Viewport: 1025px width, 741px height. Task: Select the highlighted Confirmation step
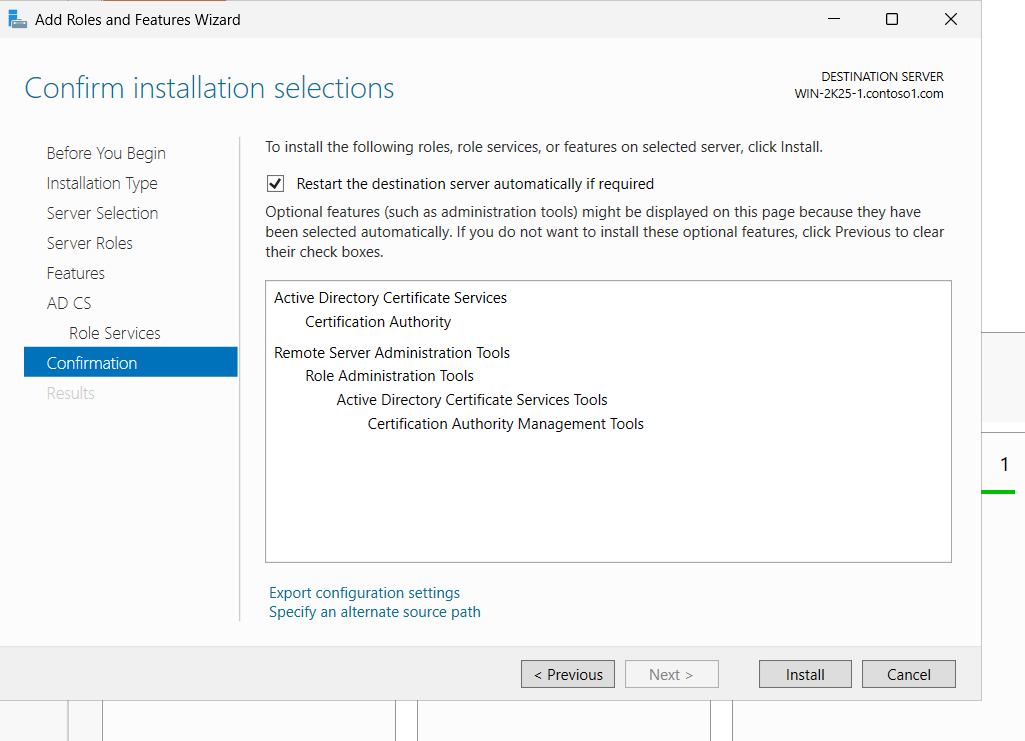[131, 362]
